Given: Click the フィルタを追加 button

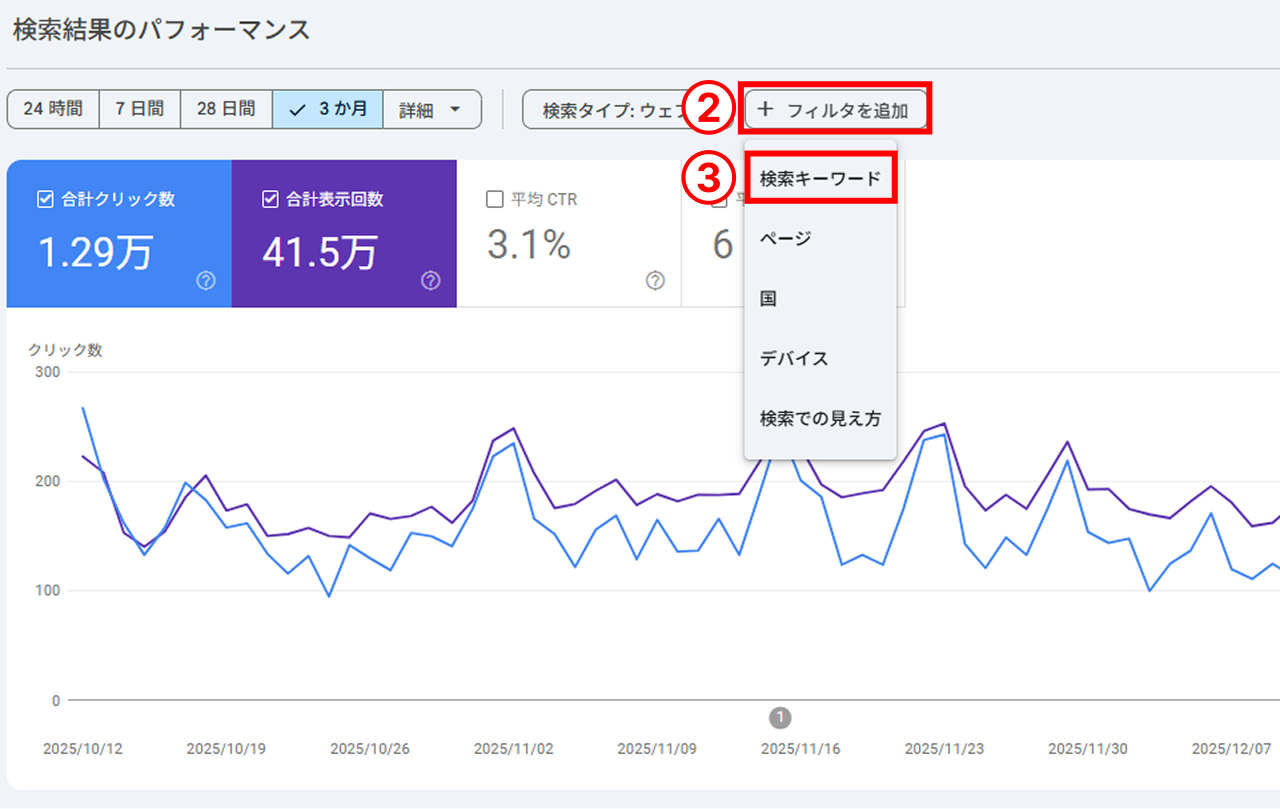Looking at the screenshot, I should (836, 110).
